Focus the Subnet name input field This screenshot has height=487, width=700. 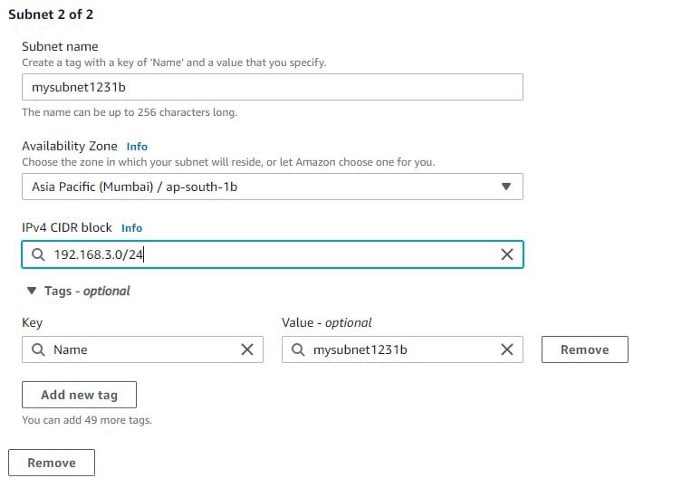pyautogui.click(x=272, y=87)
